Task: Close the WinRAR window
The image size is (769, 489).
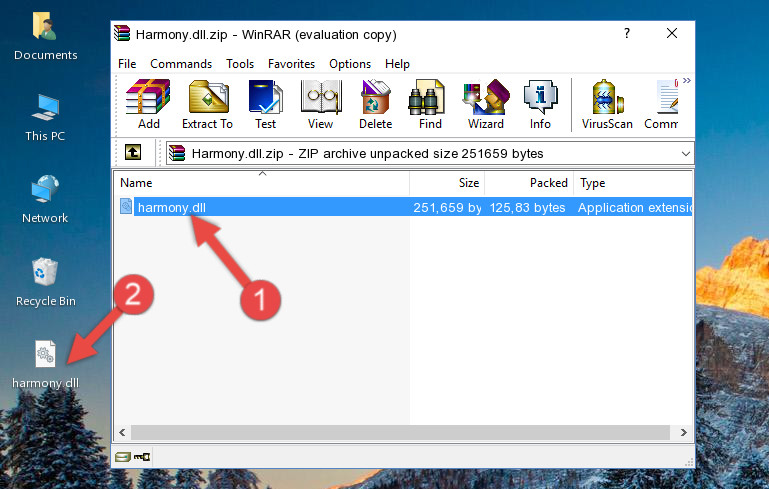Action: tap(672, 33)
